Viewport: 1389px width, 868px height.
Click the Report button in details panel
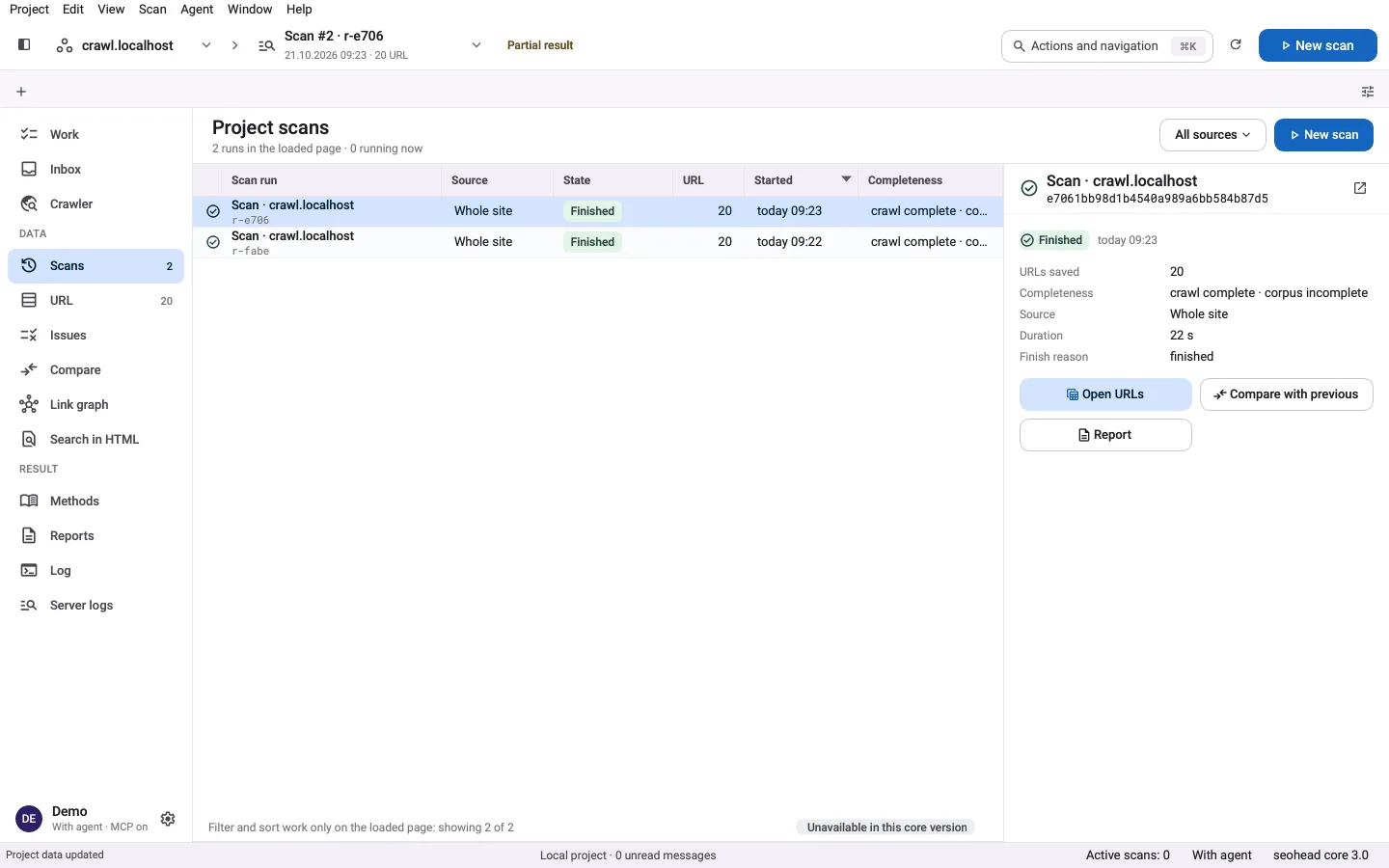pos(1105,435)
